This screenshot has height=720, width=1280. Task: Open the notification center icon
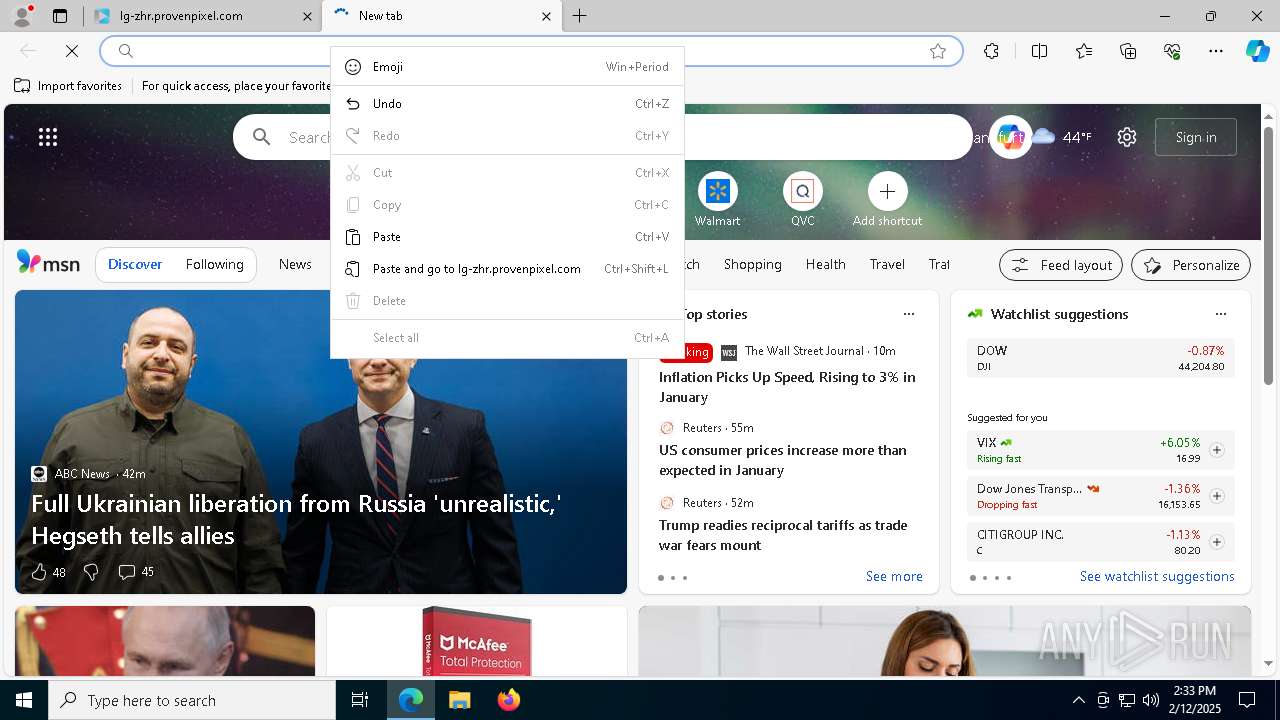(x=1247, y=700)
